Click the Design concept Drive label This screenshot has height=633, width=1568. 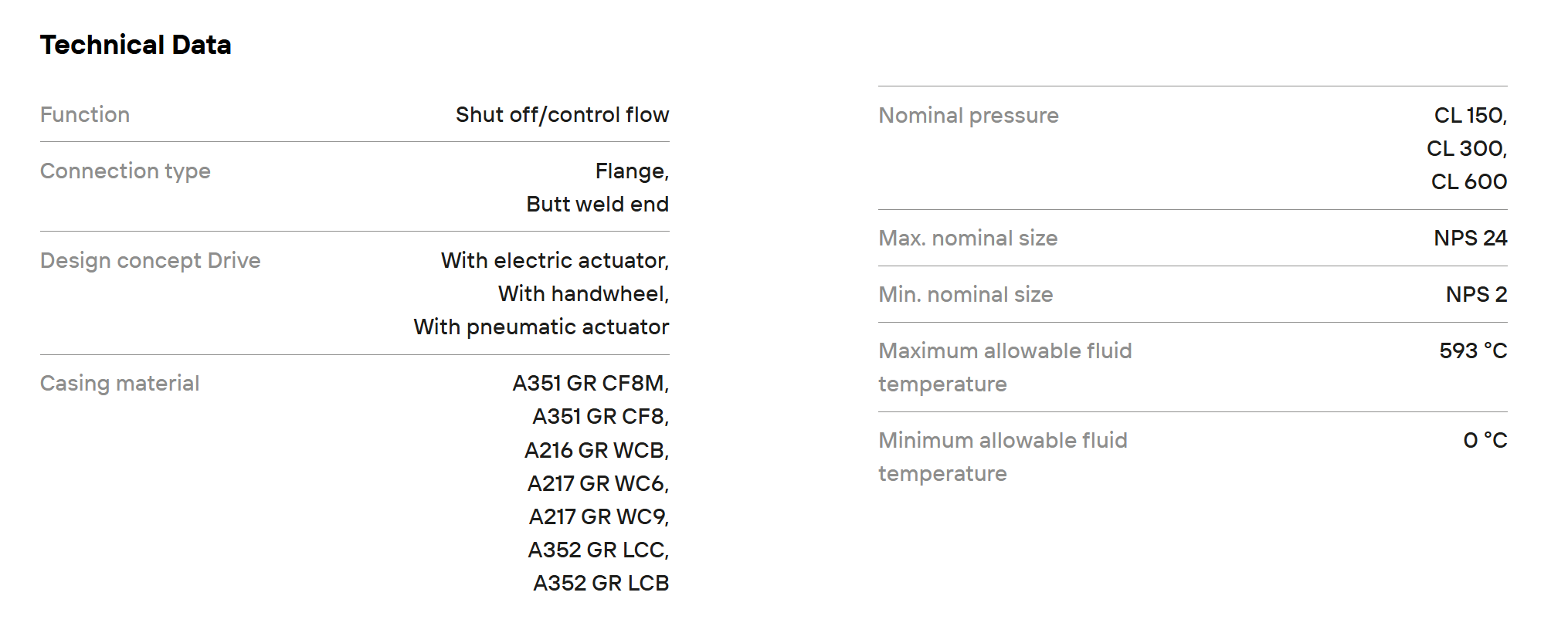coord(150,261)
